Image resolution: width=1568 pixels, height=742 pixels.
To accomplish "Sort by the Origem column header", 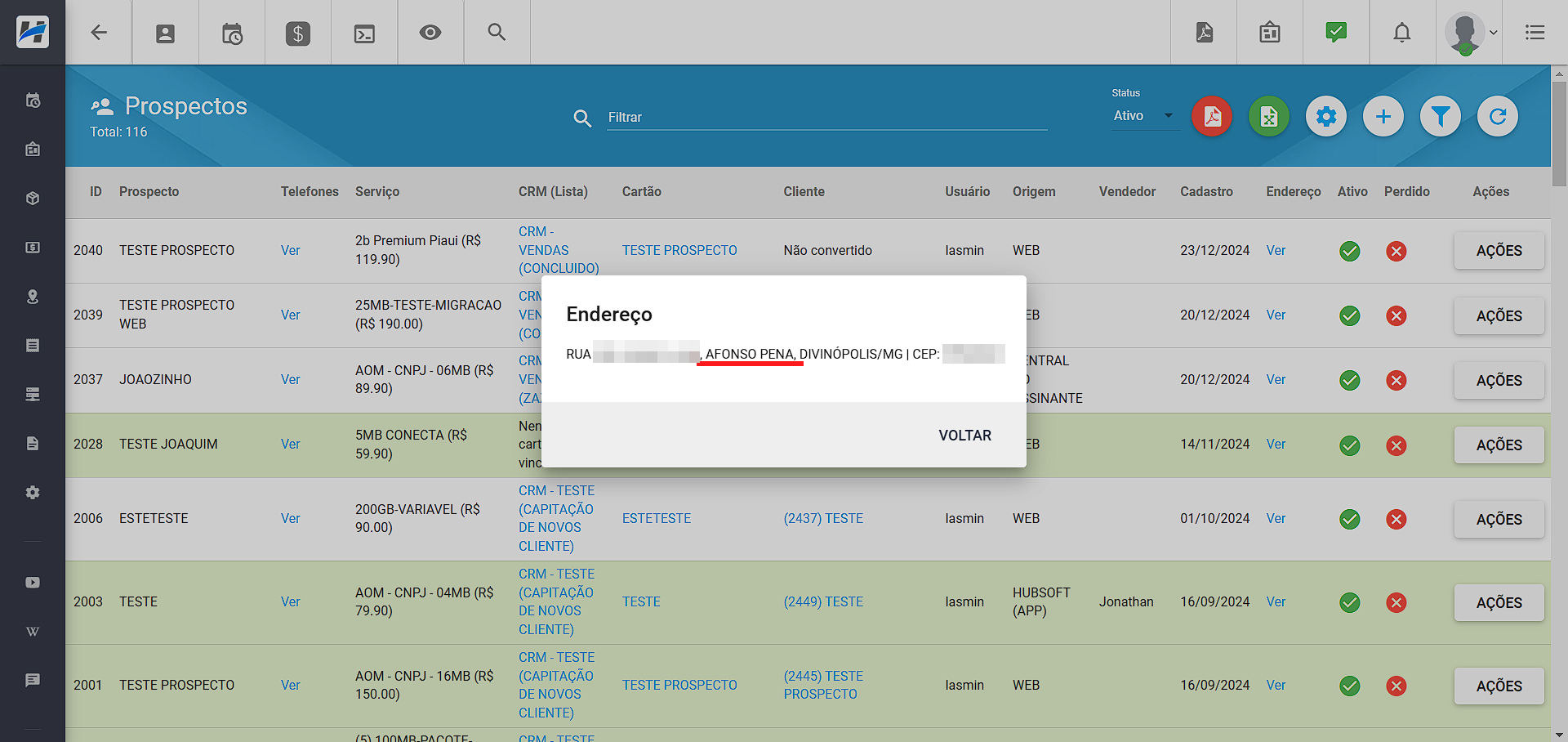I will point(1034,191).
